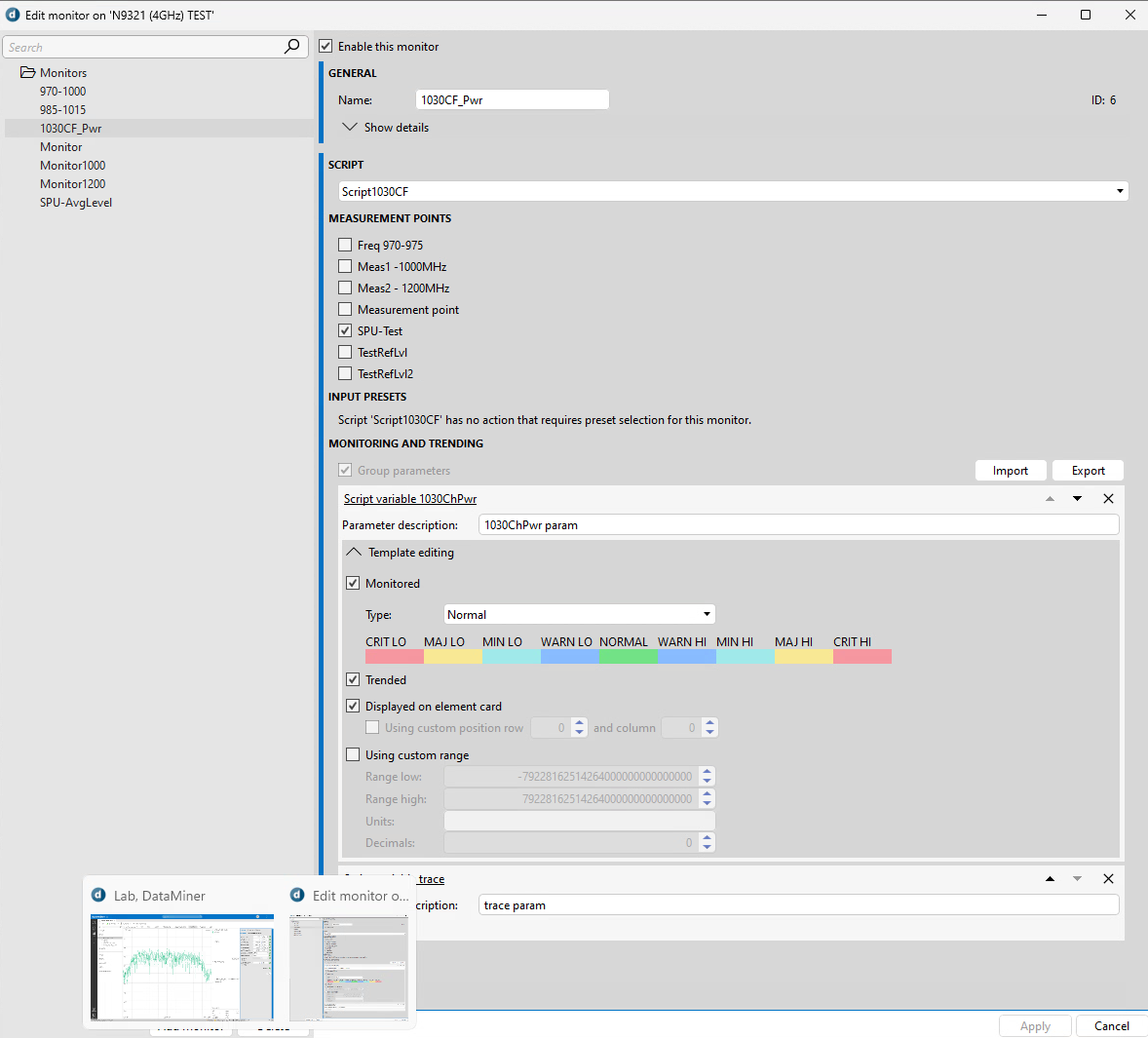Click the Import button

1010,471
